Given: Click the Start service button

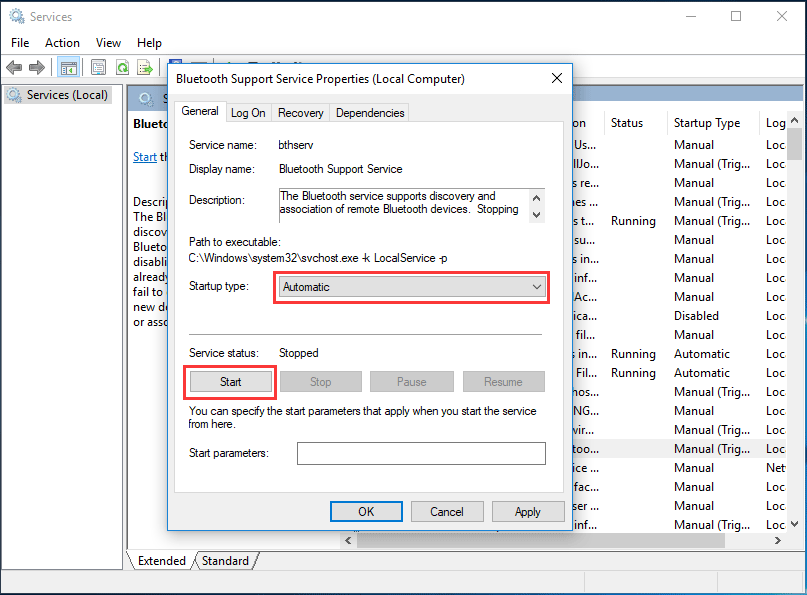Looking at the screenshot, I should tap(231, 382).
